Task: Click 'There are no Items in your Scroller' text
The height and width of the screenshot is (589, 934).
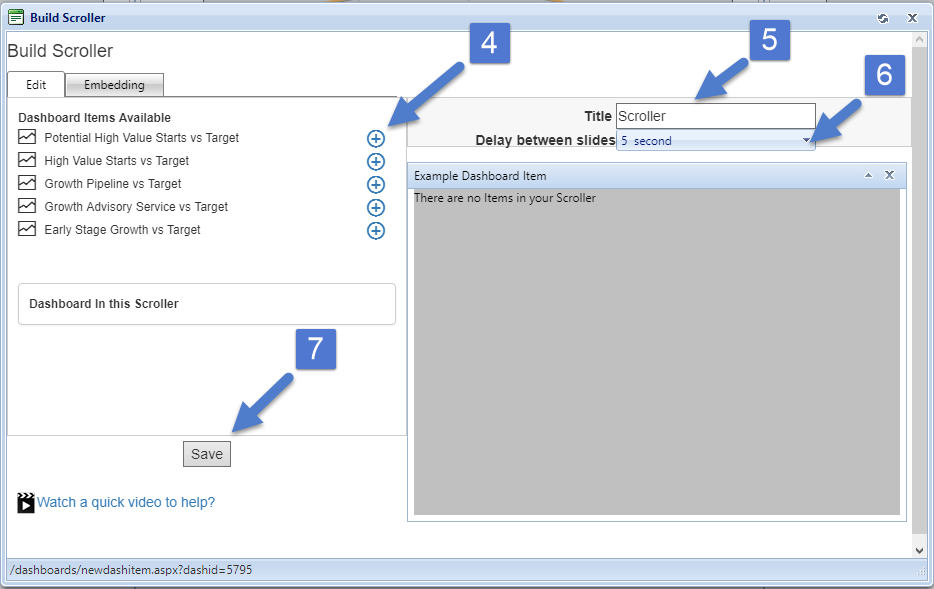Action: pos(505,198)
